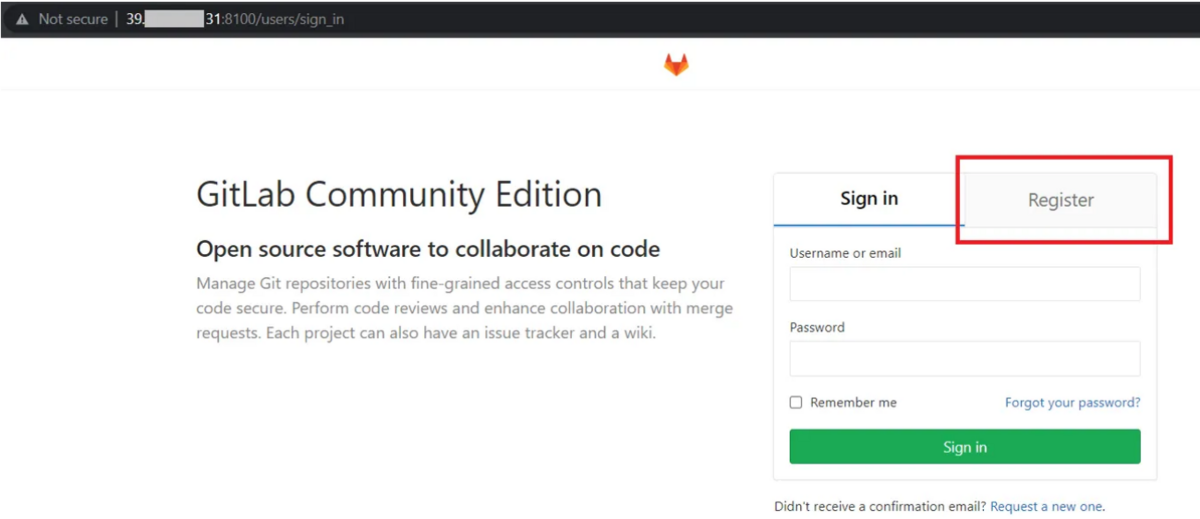Click the Remember me label text
The width and height of the screenshot is (1200, 519).
coord(853,403)
